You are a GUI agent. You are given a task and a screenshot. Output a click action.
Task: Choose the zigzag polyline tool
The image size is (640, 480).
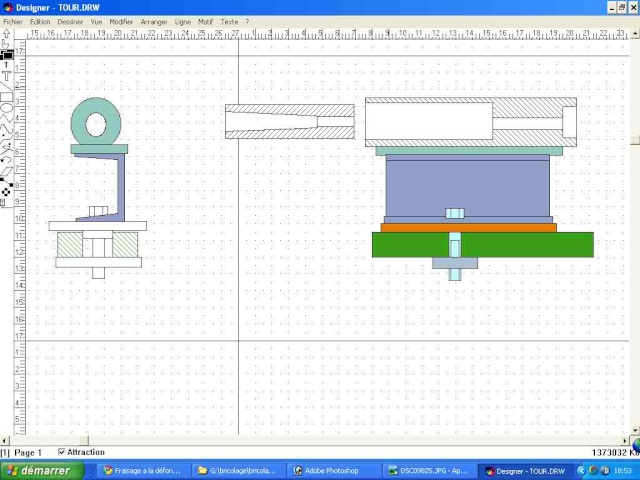click(x=6, y=118)
